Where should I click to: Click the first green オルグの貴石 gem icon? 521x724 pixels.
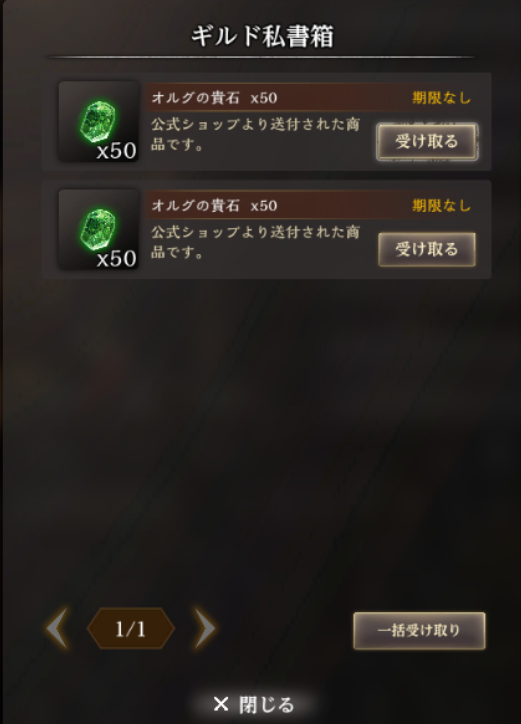98,121
